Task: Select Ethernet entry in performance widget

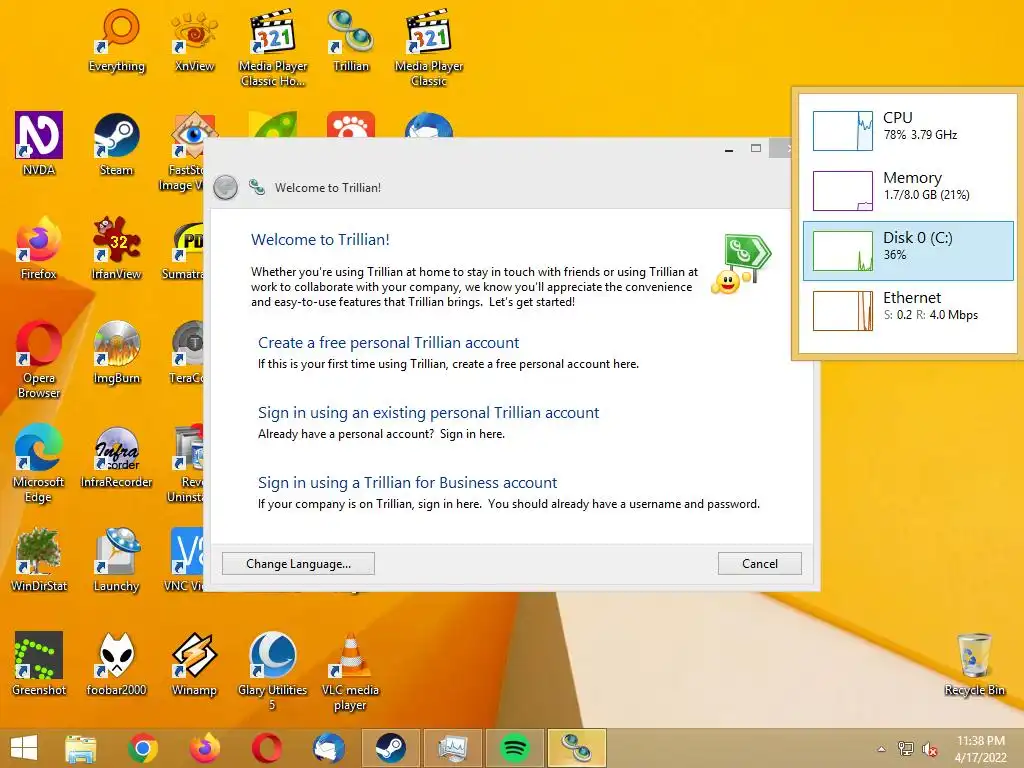Action: 908,311
